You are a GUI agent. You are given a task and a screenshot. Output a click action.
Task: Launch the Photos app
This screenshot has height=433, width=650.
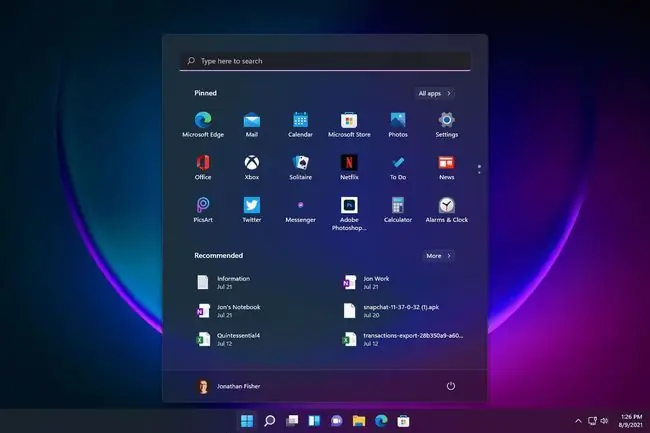point(398,124)
